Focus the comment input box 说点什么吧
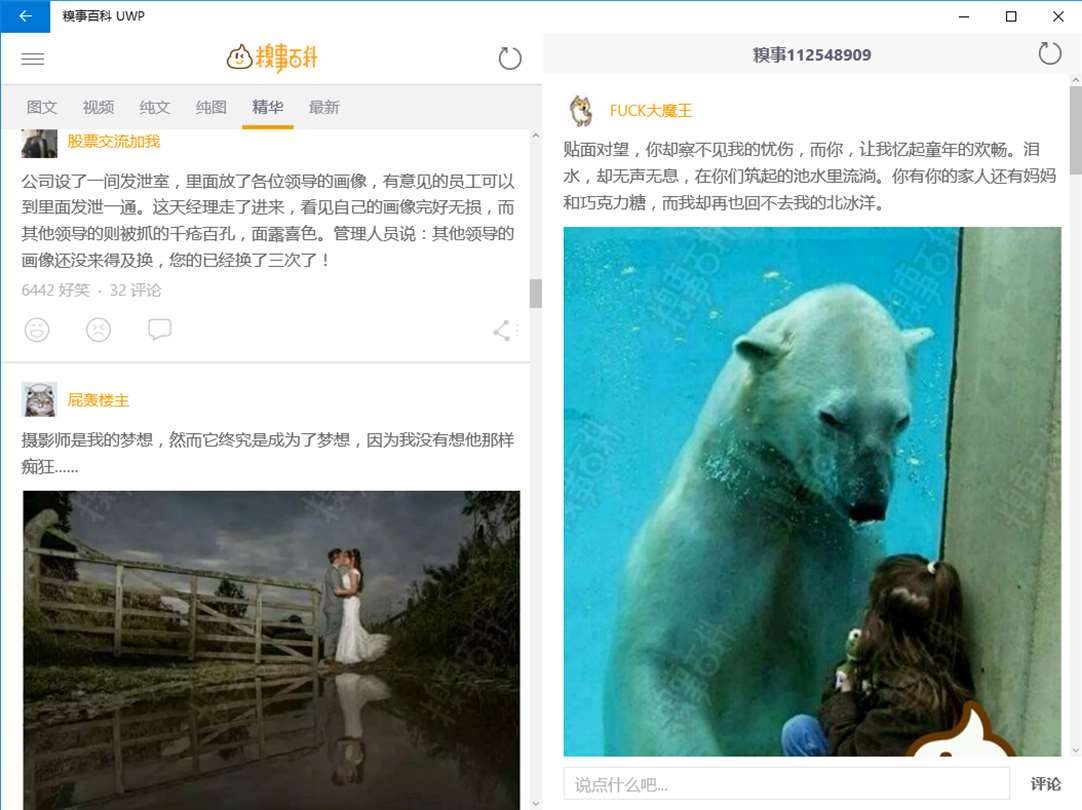Image resolution: width=1082 pixels, height=810 pixels. click(x=787, y=784)
